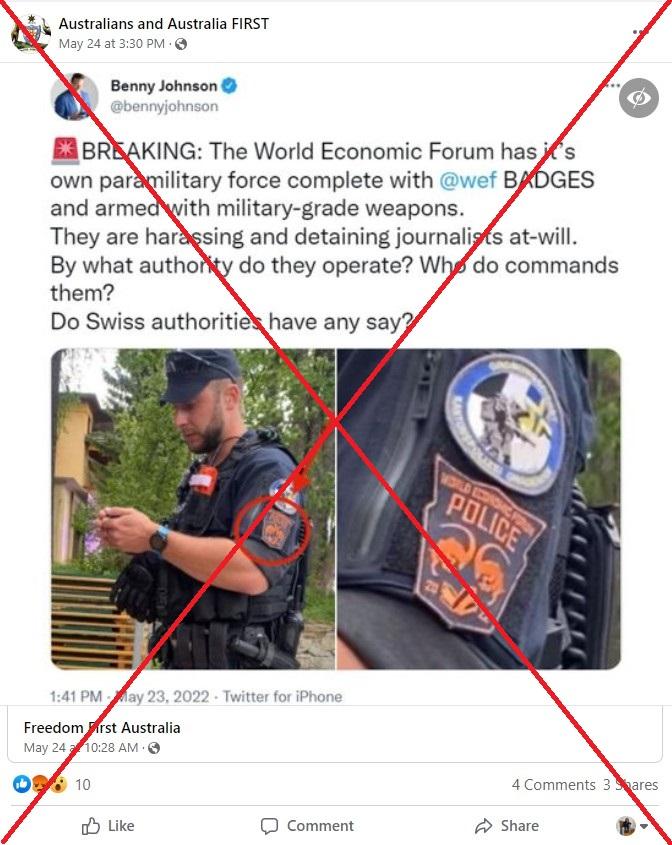Image resolution: width=672 pixels, height=845 pixels.
Task: Open the left photo of the officer
Action: click(193, 509)
